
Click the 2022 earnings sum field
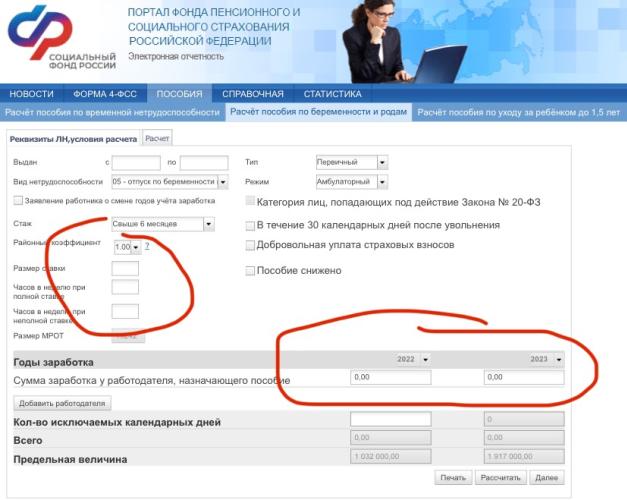click(391, 377)
